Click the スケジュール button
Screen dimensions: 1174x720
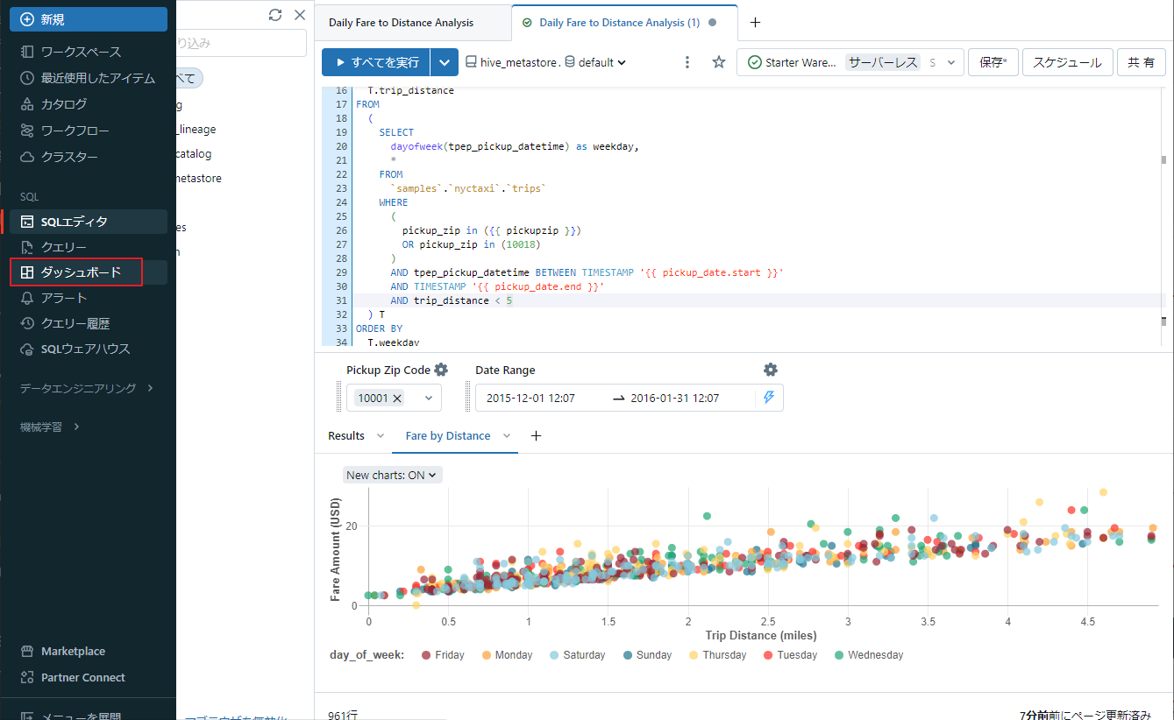click(x=1067, y=62)
